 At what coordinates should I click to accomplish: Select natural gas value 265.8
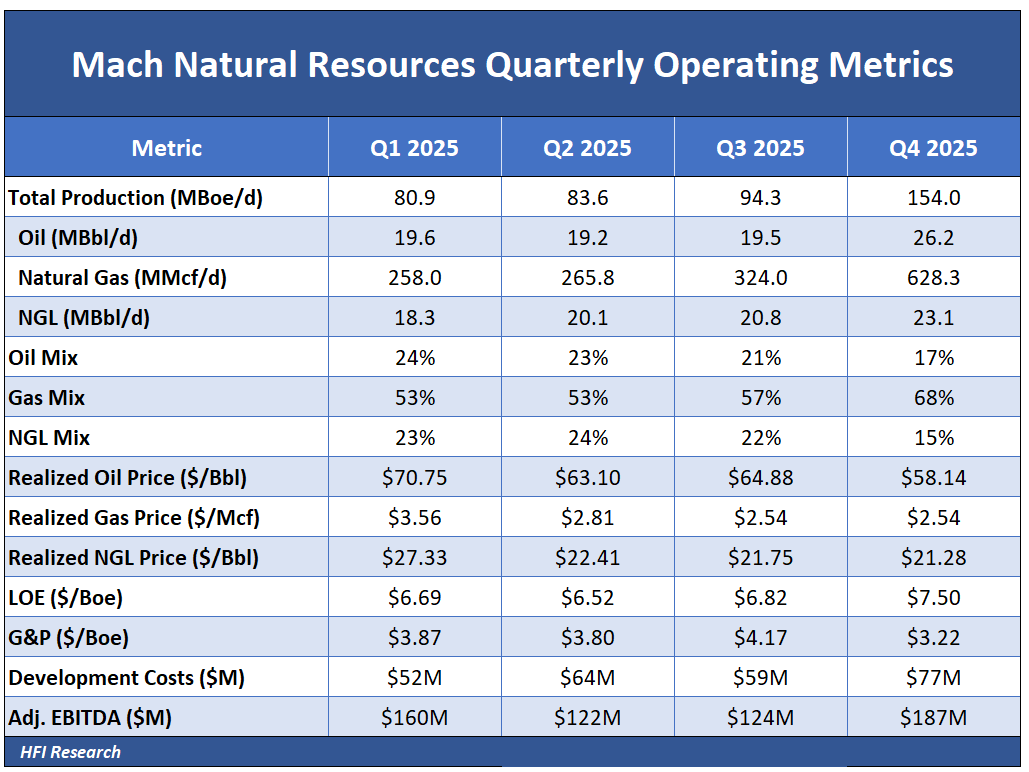coord(587,278)
